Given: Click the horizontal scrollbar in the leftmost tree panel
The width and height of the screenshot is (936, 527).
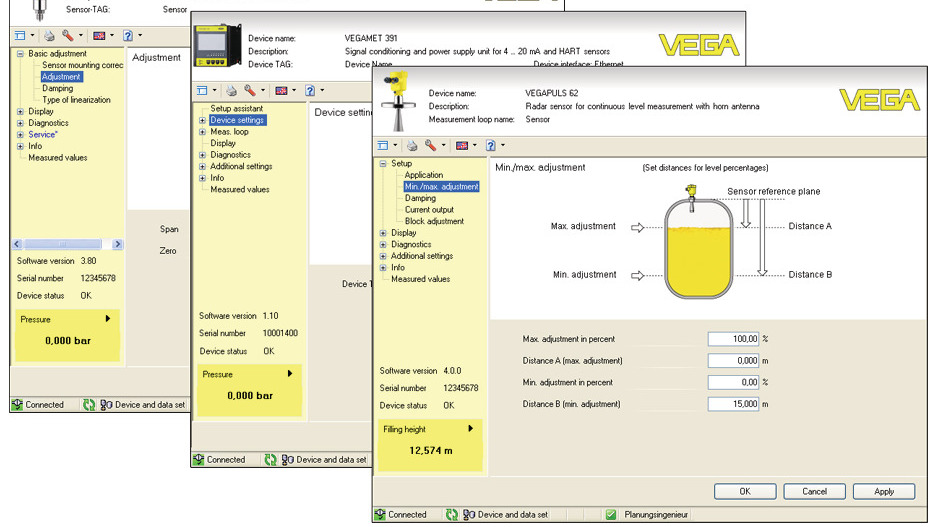Looking at the screenshot, I should (68, 244).
